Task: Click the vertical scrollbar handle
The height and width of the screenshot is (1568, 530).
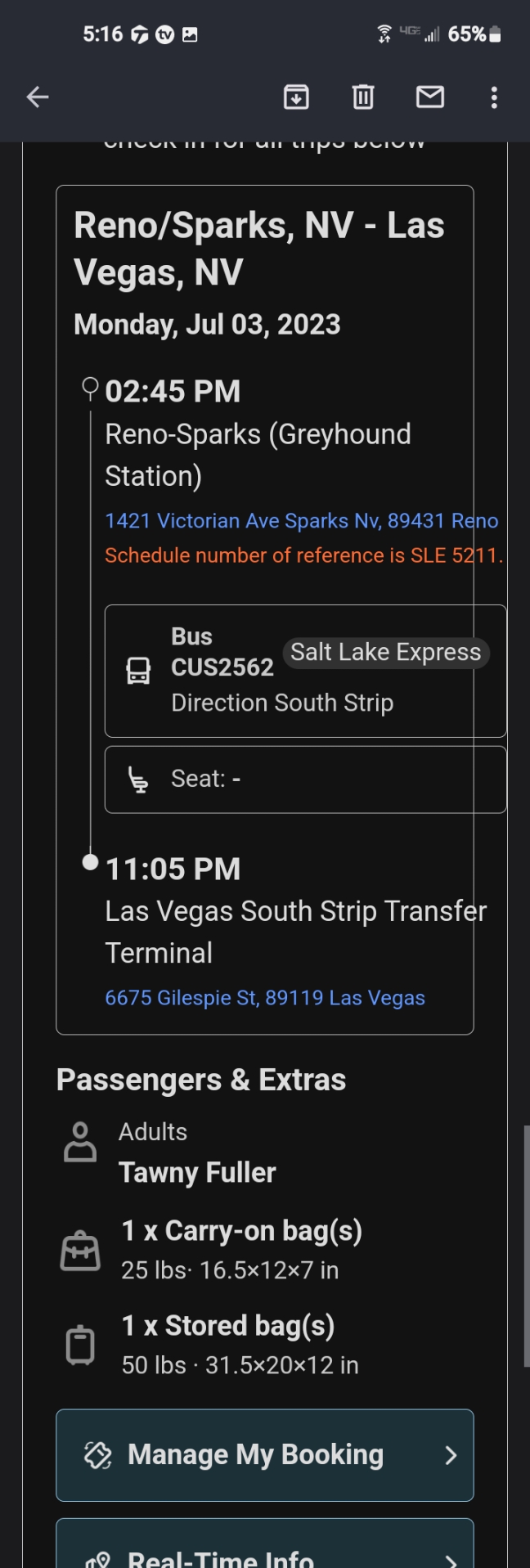Action: click(x=526, y=1245)
